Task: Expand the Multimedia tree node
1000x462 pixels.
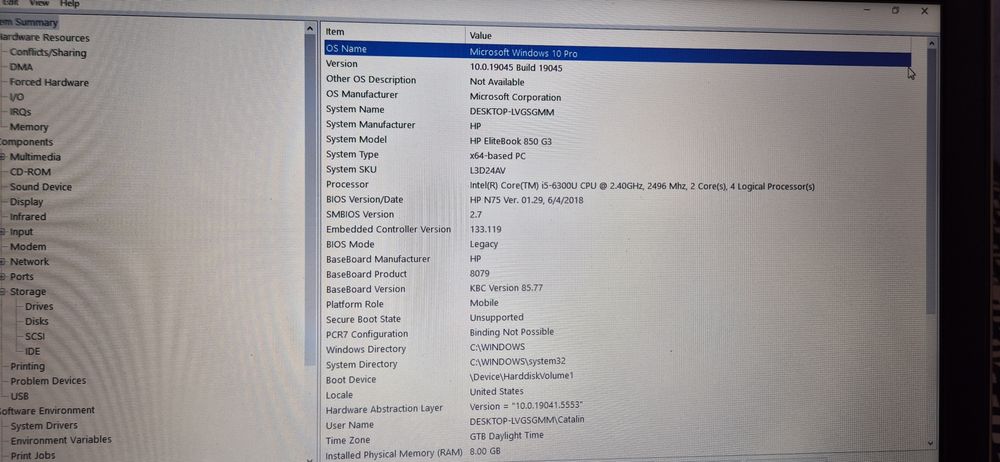Action: click(x=3, y=157)
